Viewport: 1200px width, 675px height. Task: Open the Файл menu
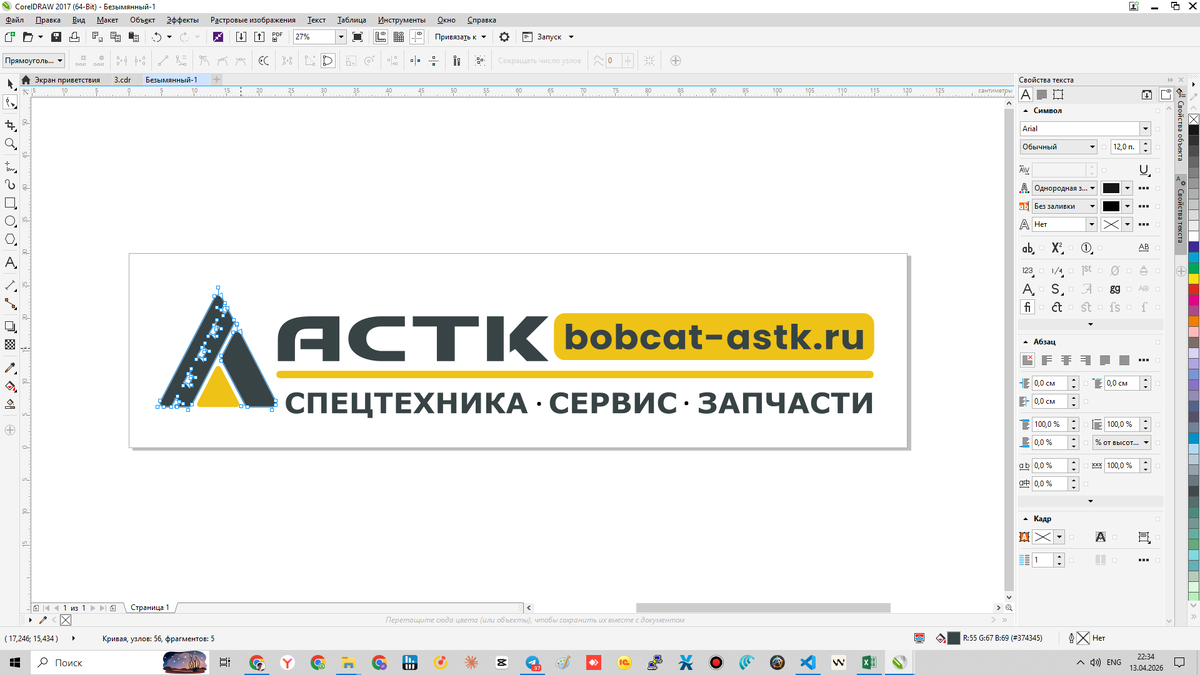pyautogui.click(x=14, y=20)
